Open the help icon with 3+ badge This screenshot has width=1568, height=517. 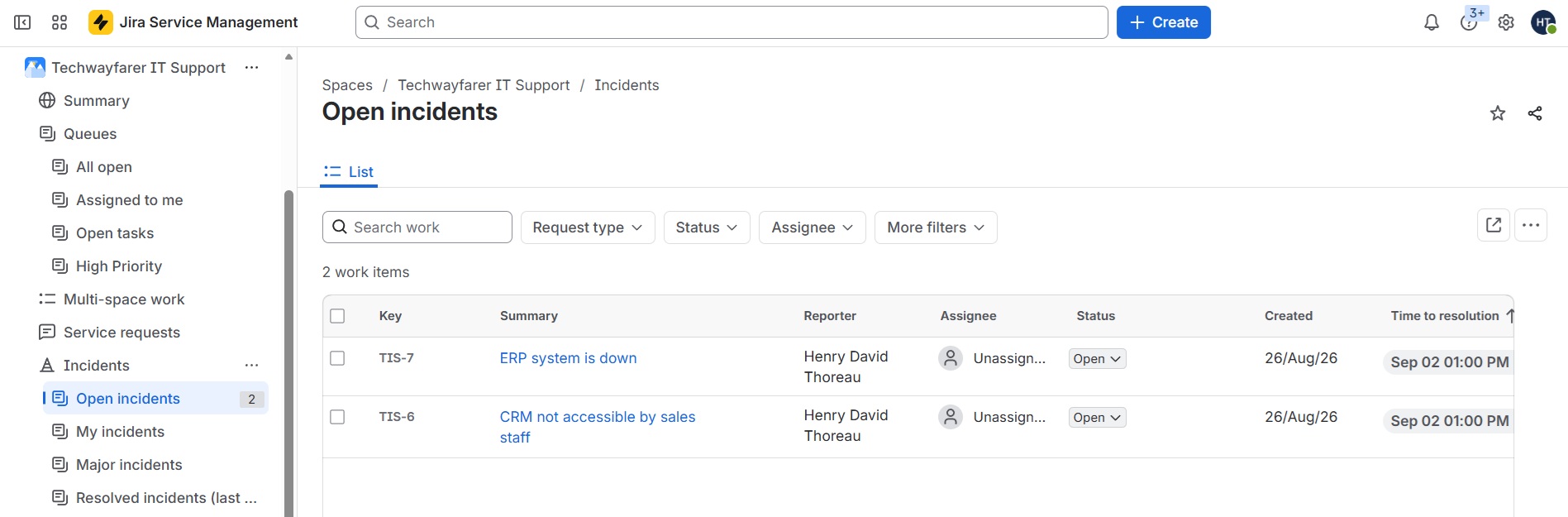[x=1469, y=22]
